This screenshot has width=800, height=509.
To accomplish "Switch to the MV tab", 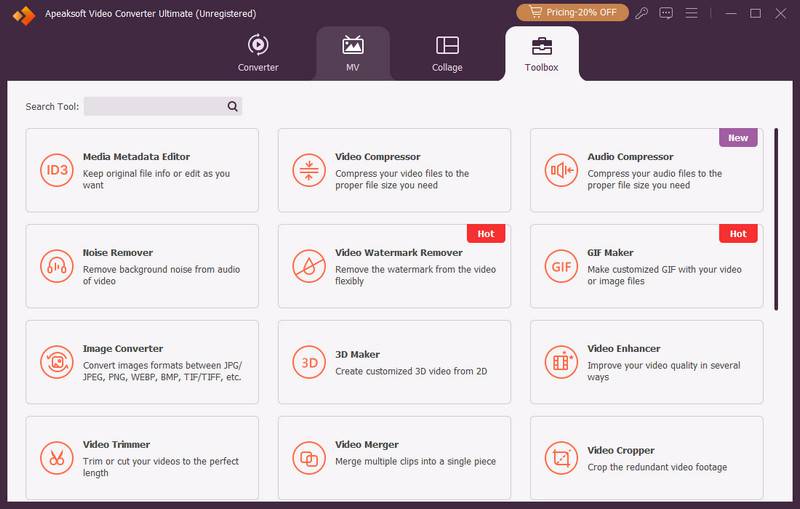I will pos(353,53).
